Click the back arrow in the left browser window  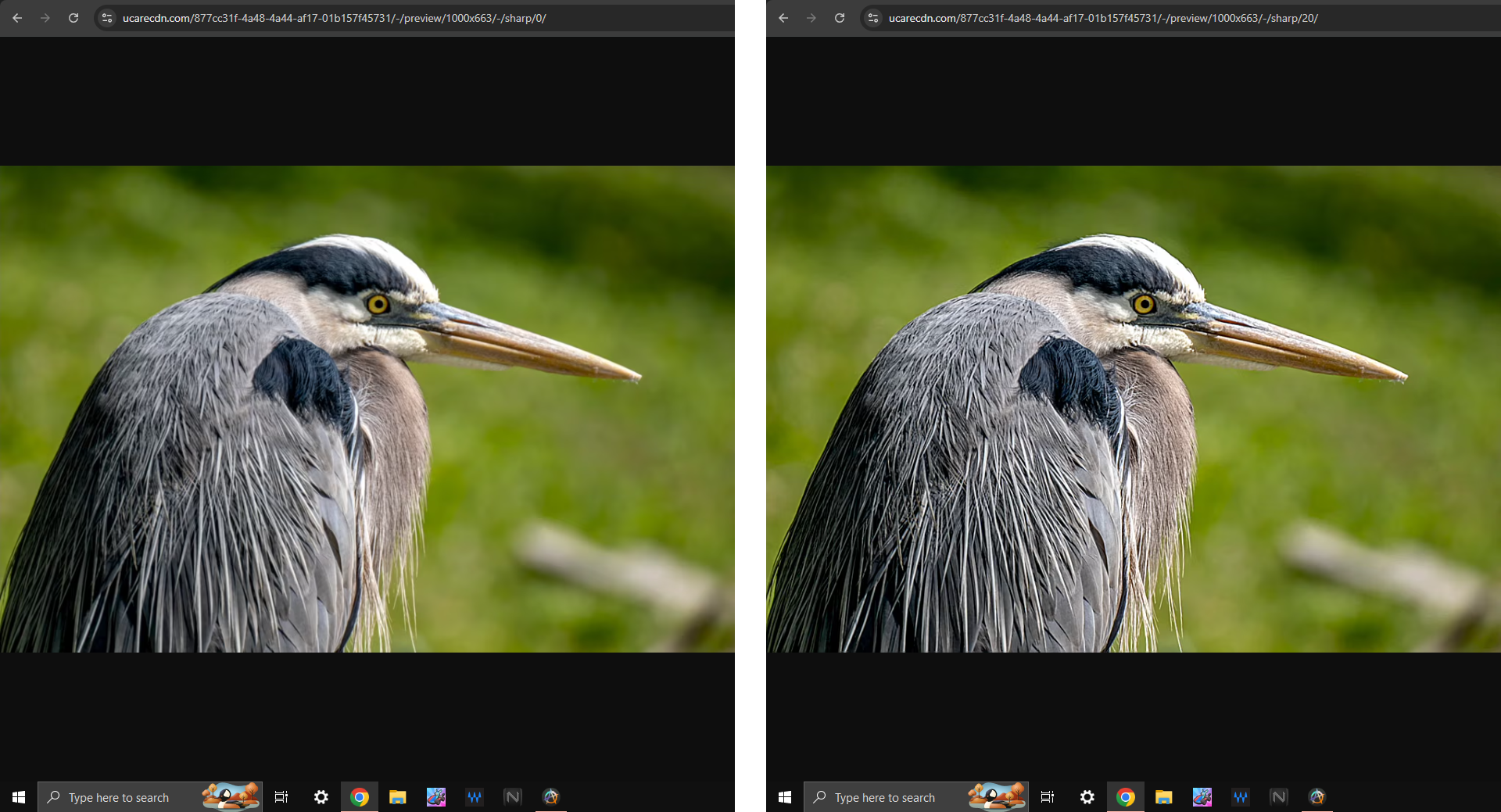pyautogui.click(x=16, y=18)
